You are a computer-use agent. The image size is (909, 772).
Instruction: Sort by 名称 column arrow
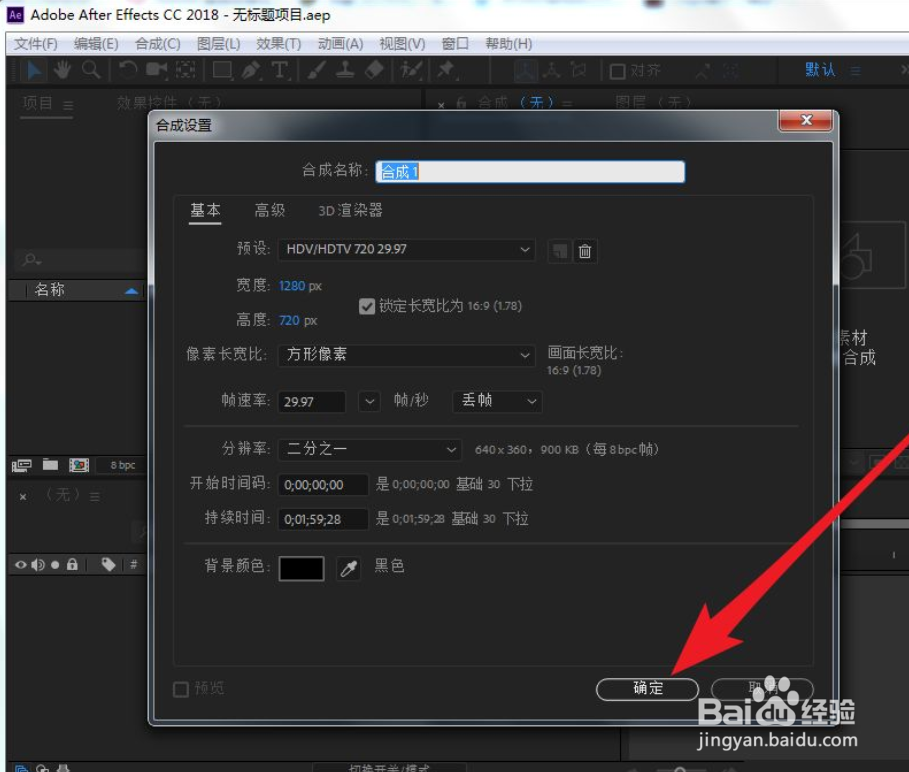click(x=132, y=291)
